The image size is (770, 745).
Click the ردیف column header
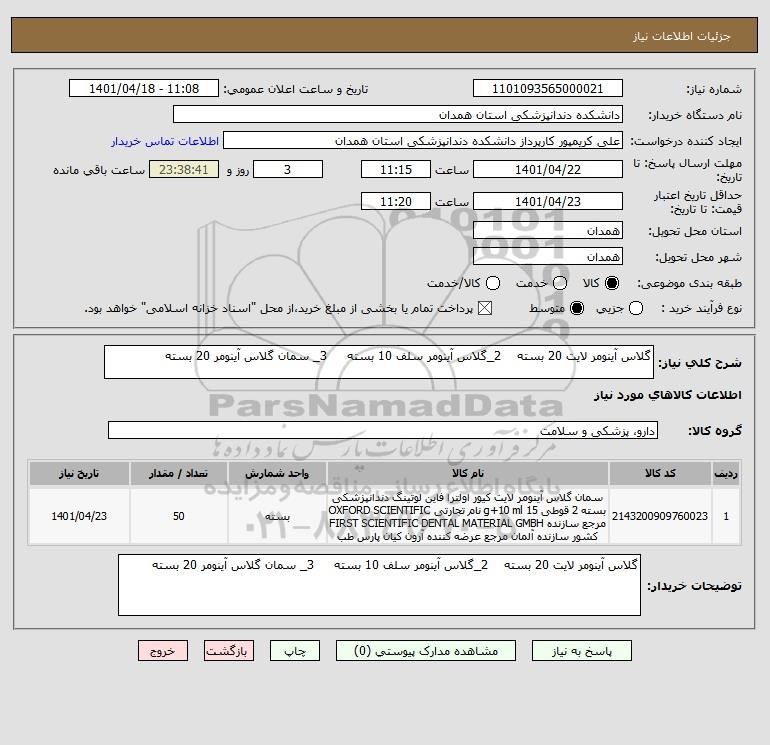coord(726,473)
